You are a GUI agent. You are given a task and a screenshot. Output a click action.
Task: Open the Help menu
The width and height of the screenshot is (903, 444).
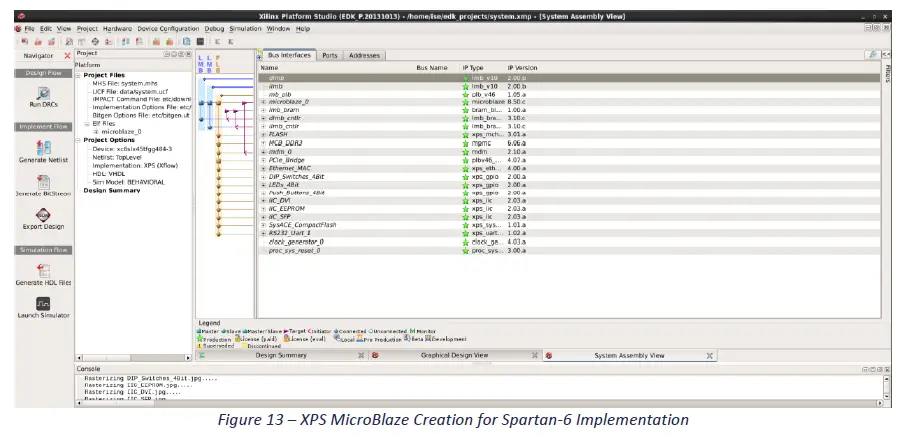(x=303, y=29)
